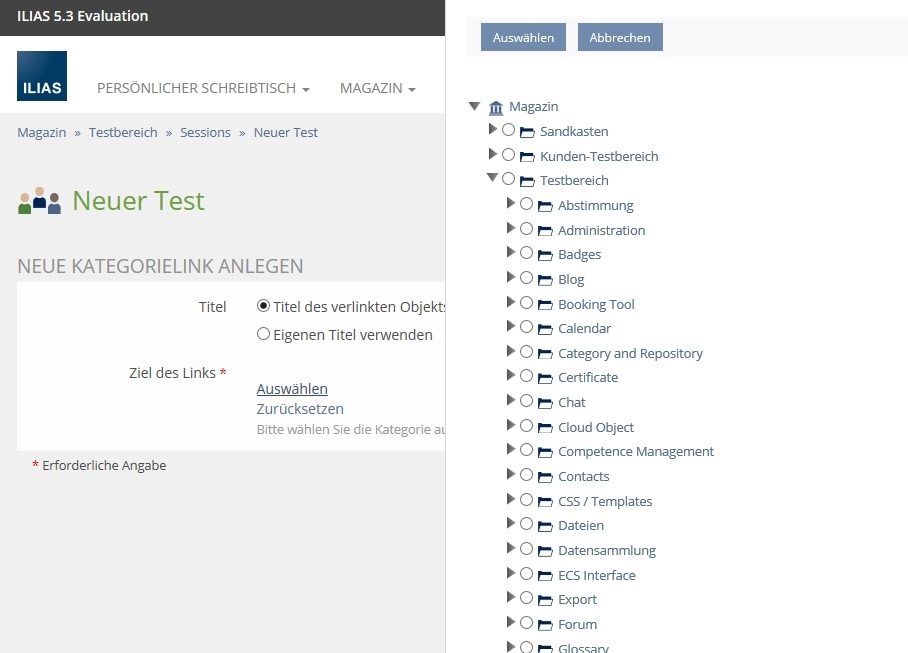Open the Magazin main menu
Viewport: 908px width, 653px height.
(x=377, y=88)
